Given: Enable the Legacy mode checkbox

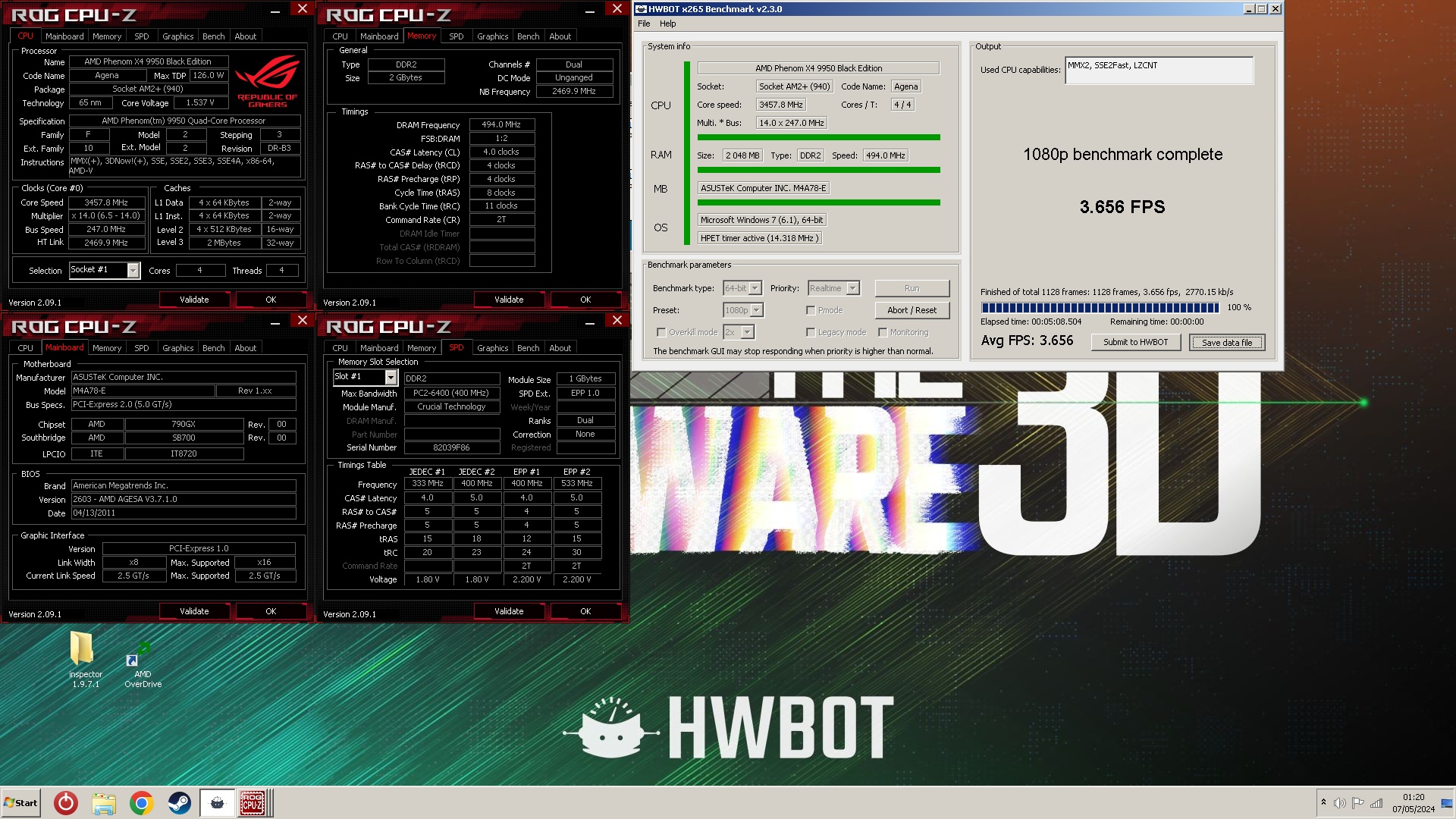Looking at the screenshot, I should [x=811, y=332].
